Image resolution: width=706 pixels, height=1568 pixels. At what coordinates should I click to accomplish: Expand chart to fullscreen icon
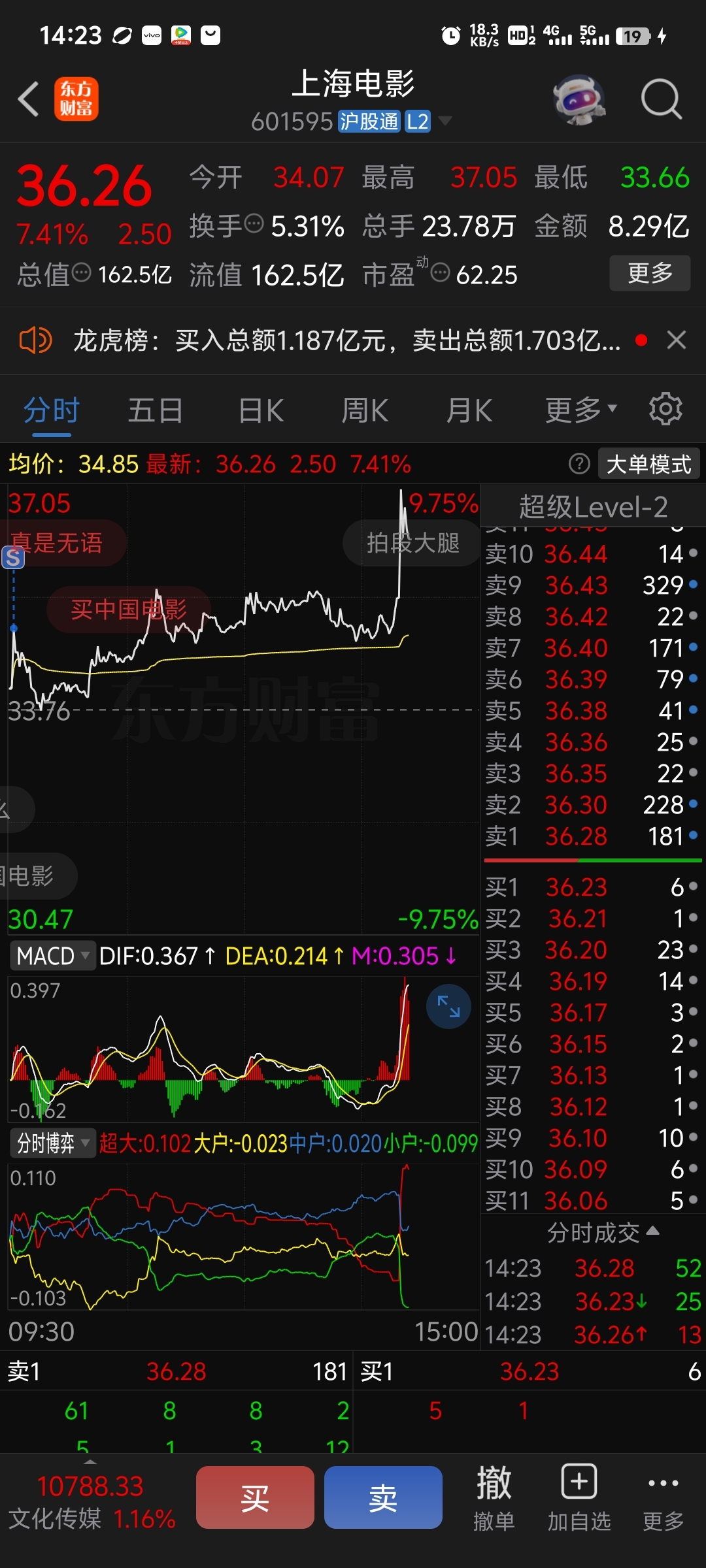[x=448, y=1007]
